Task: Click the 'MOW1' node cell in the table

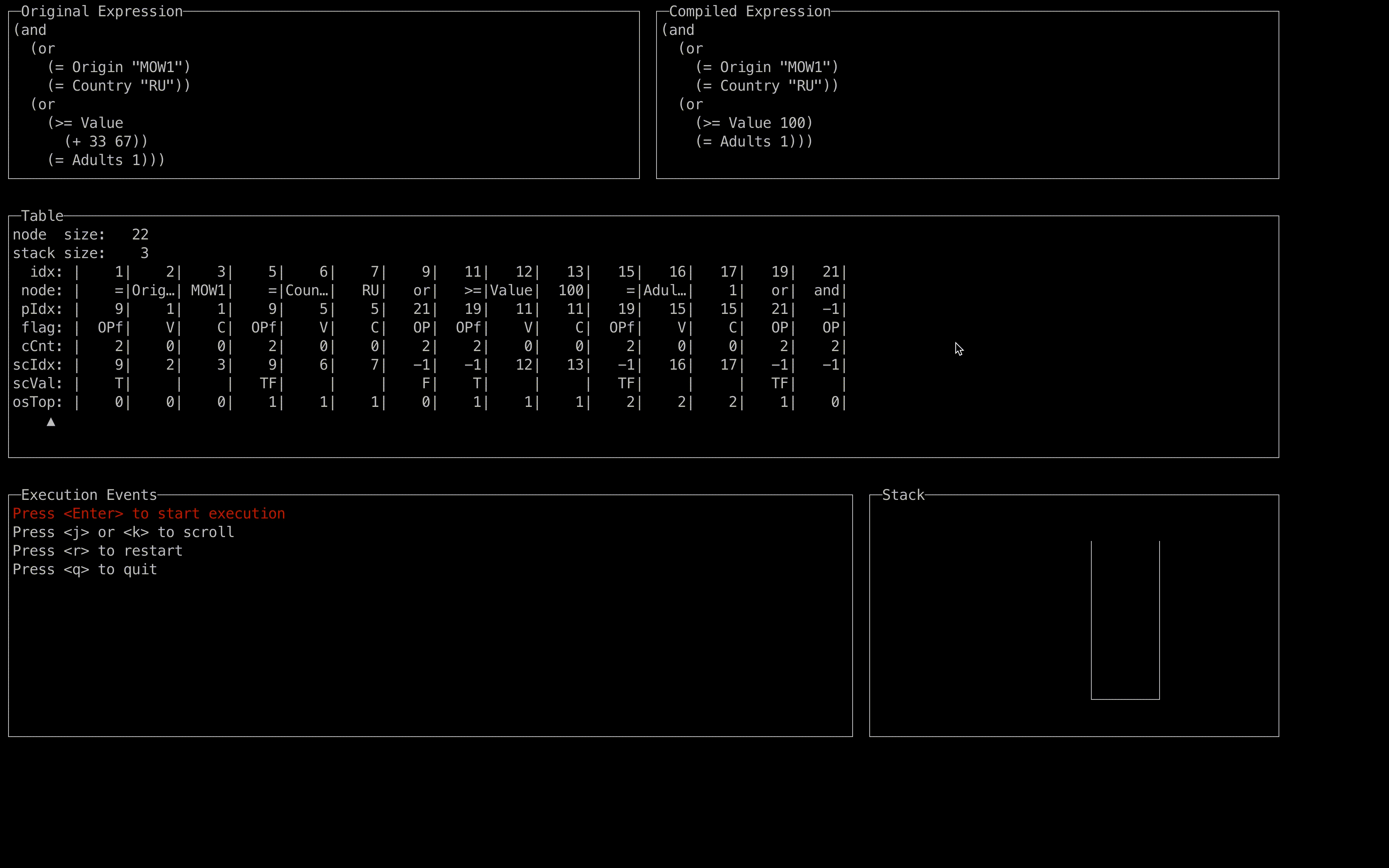Action: click(208, 291)
